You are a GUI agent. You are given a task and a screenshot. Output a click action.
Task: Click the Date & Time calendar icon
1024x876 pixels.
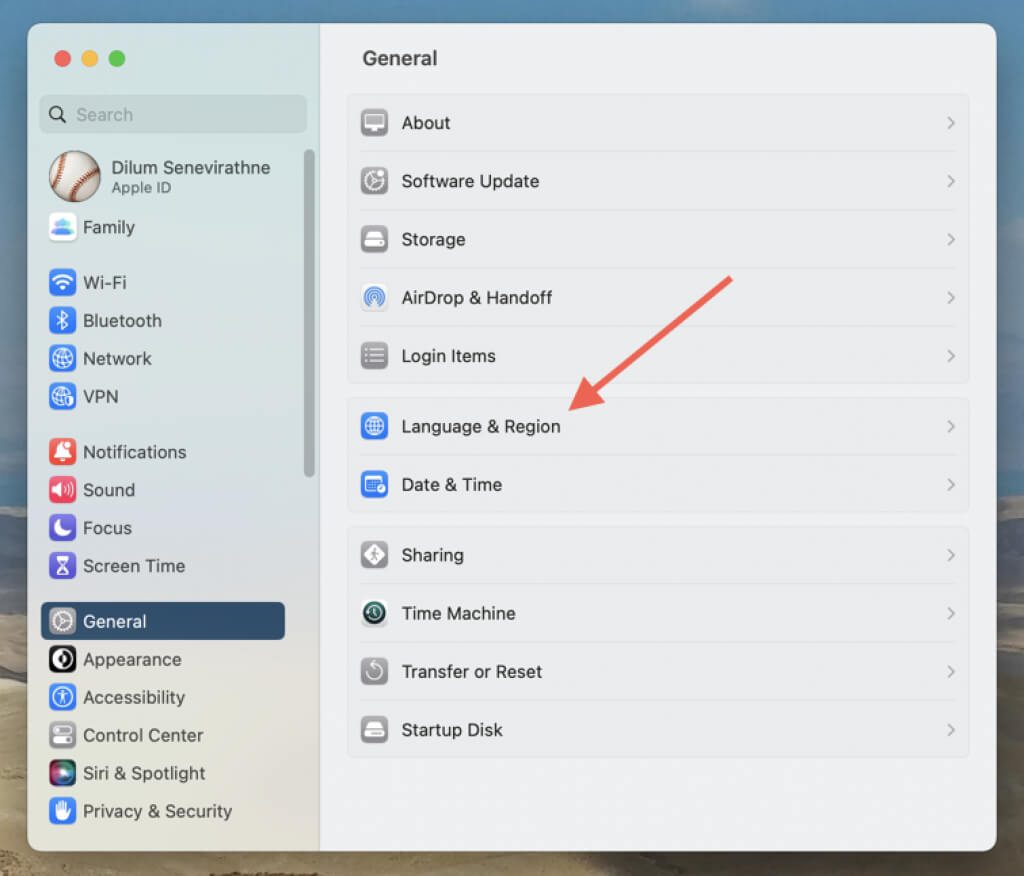point(374,484)
